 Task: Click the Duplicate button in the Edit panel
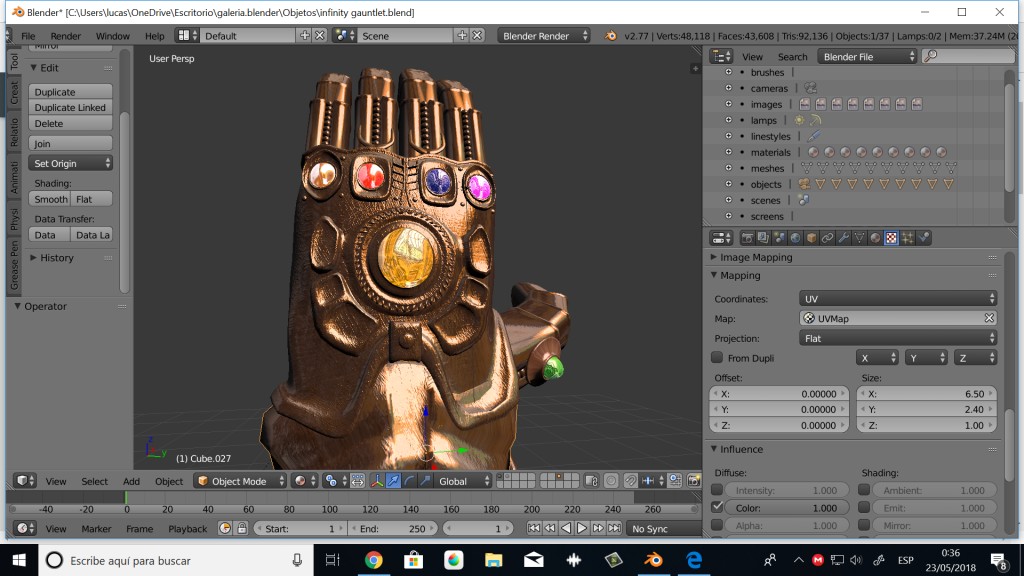pos(69,91)
